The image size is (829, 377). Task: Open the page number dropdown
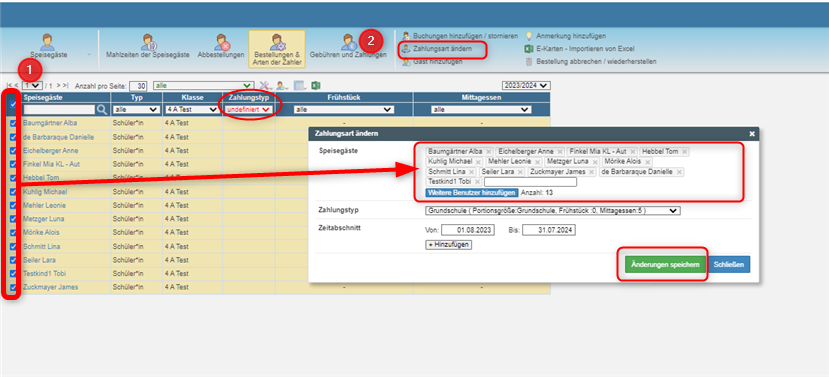click(x=32, y=85)
